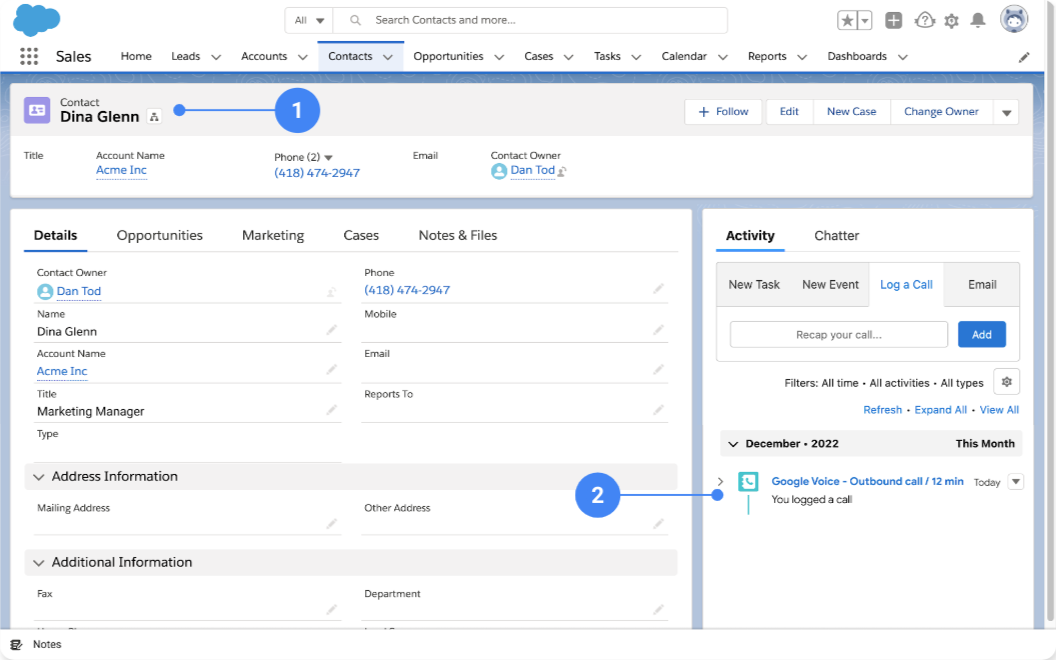Viewport: 1056px width, 660px height.
Task: Click the Dan Tod avatar in Details
Action: tap(45, 292)
